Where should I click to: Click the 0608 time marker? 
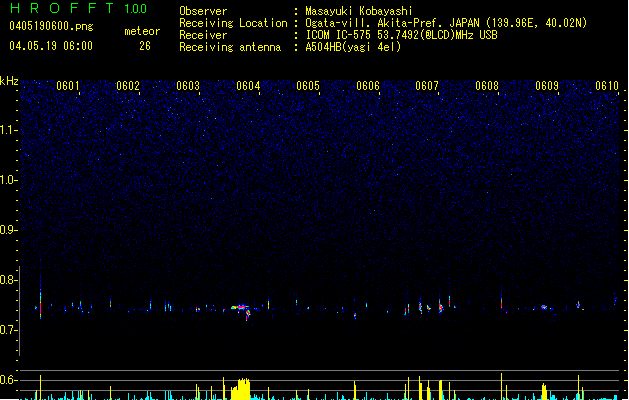(x=487, y=86)
